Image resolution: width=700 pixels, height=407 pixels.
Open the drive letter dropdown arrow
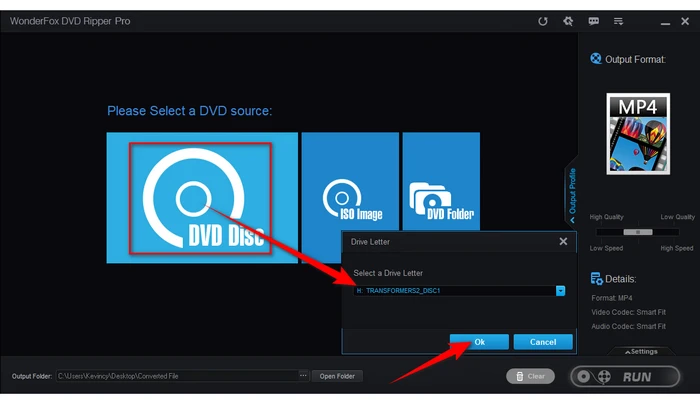560,291
